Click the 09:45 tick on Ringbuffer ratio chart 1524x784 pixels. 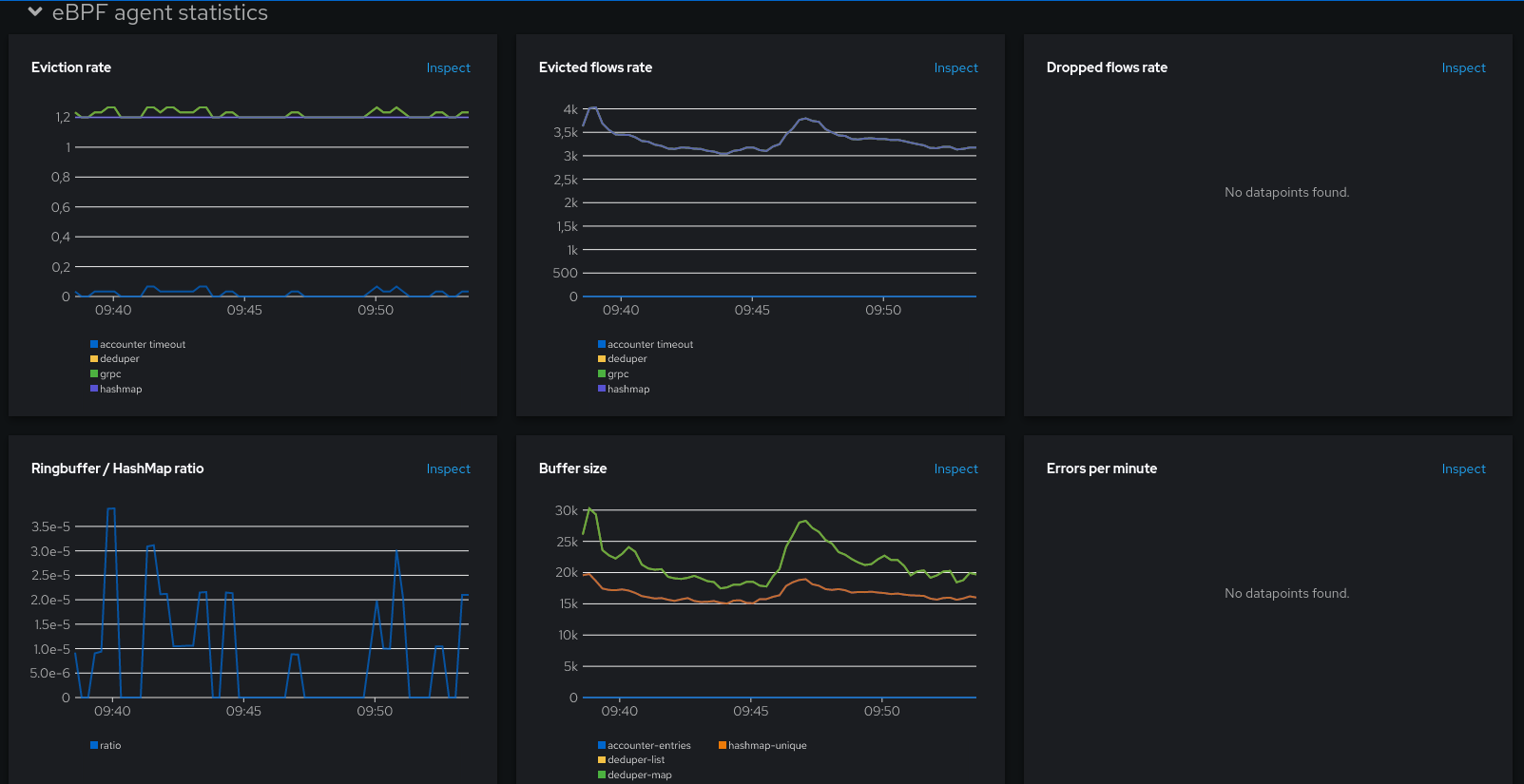click(x=243, y=711)
